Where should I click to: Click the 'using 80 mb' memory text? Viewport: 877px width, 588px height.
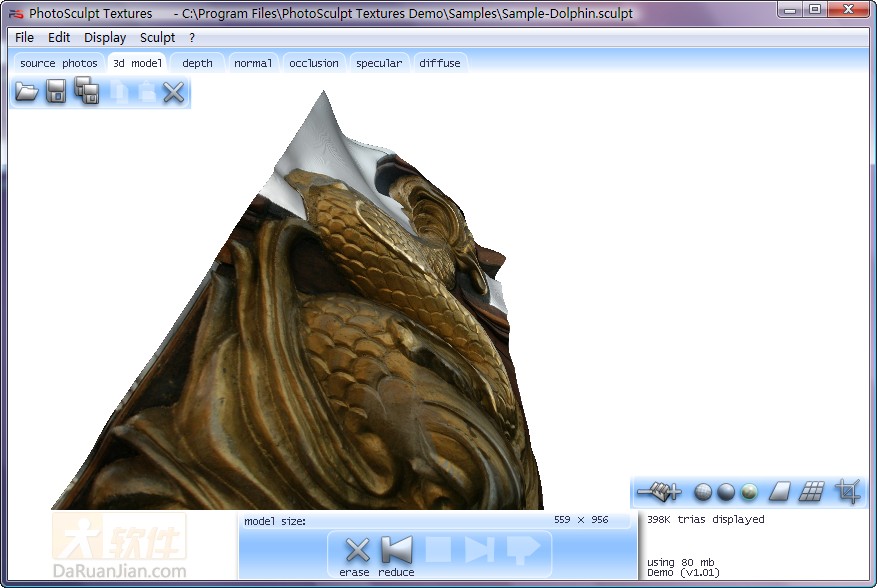(x=681, y=562)
